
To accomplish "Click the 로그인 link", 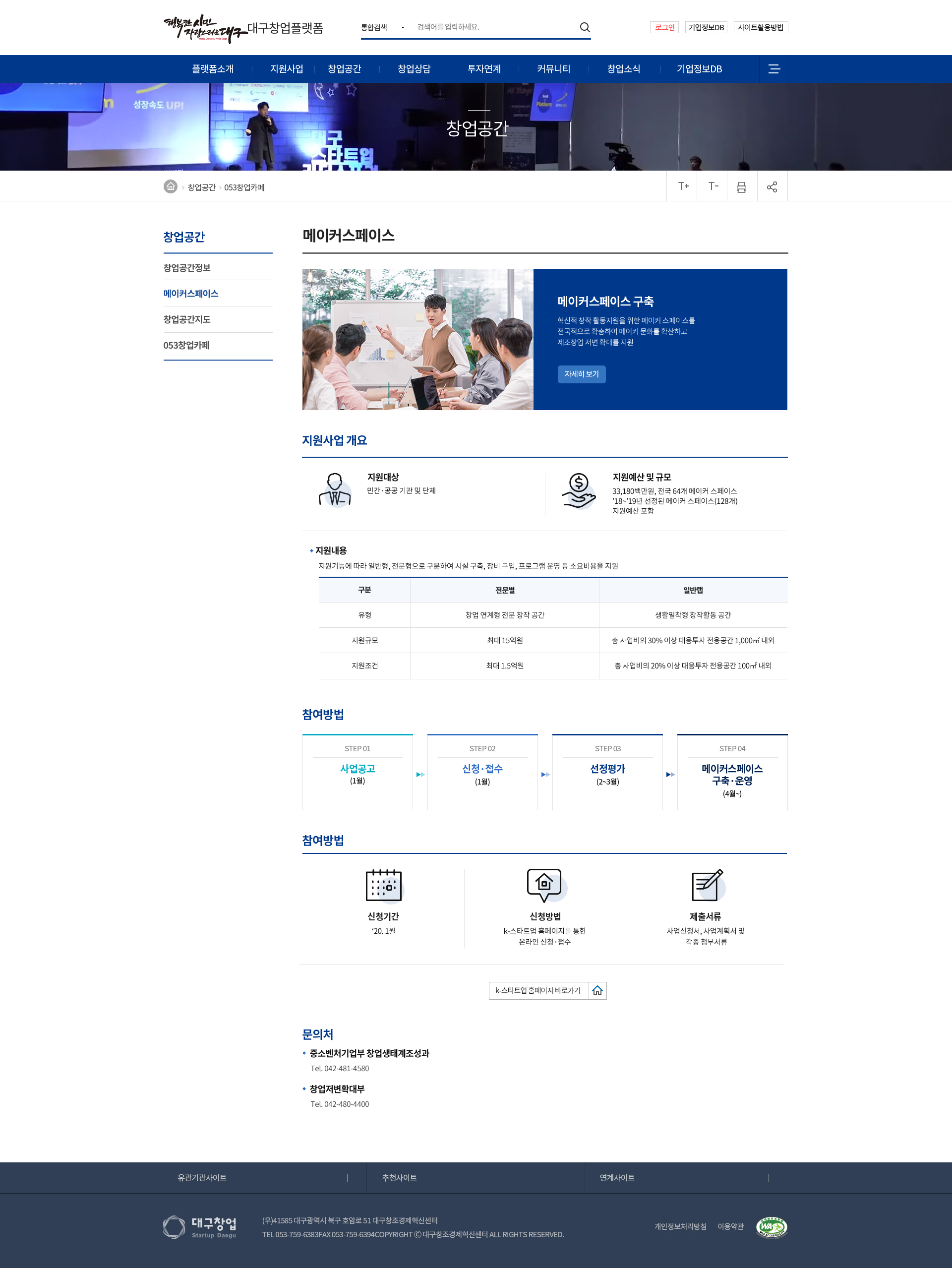I will (x=664, y=27).
